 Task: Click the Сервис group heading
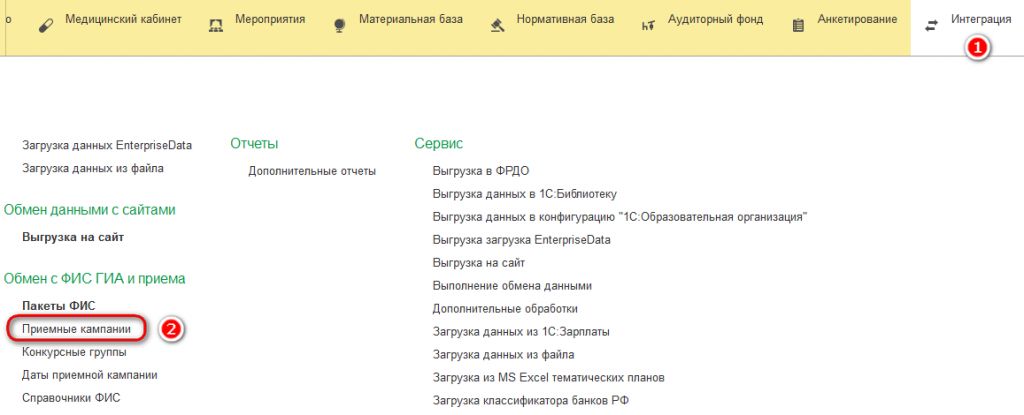click(x=439, y=144)
